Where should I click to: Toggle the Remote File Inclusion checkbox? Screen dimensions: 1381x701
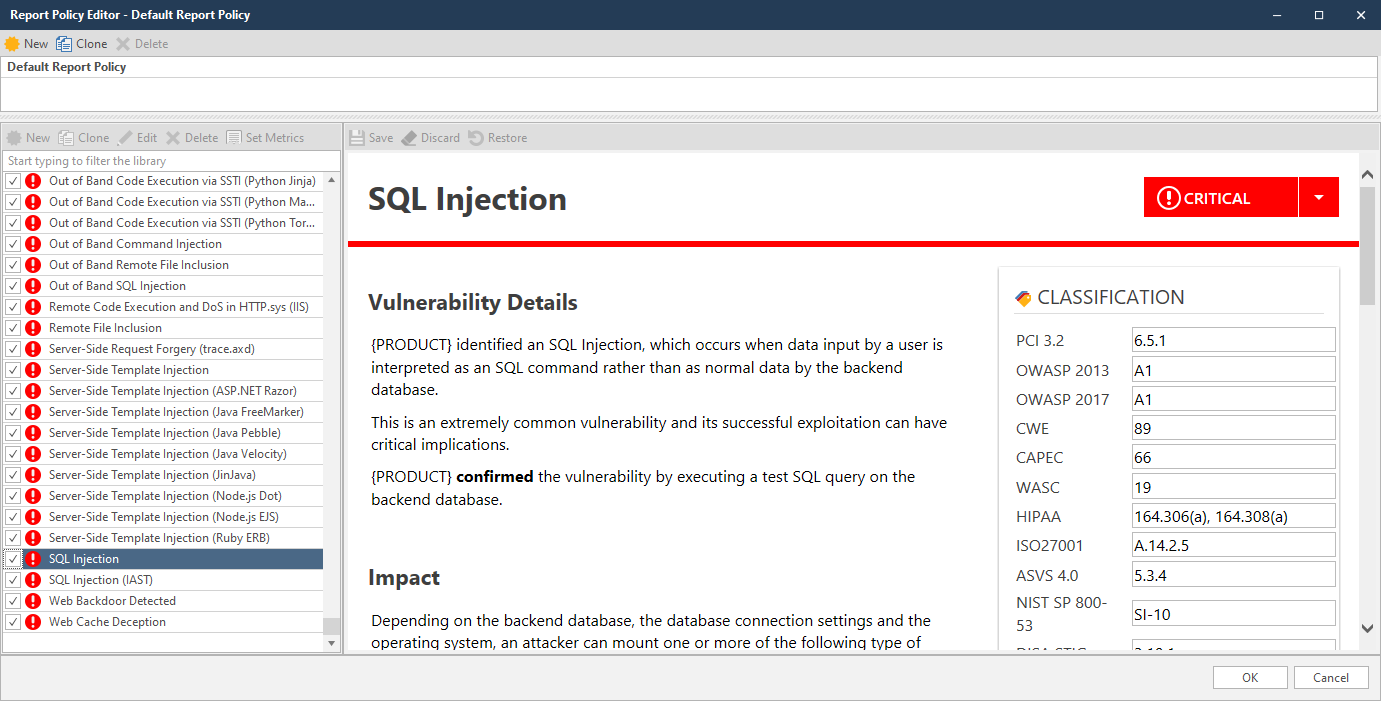[13, 328]
